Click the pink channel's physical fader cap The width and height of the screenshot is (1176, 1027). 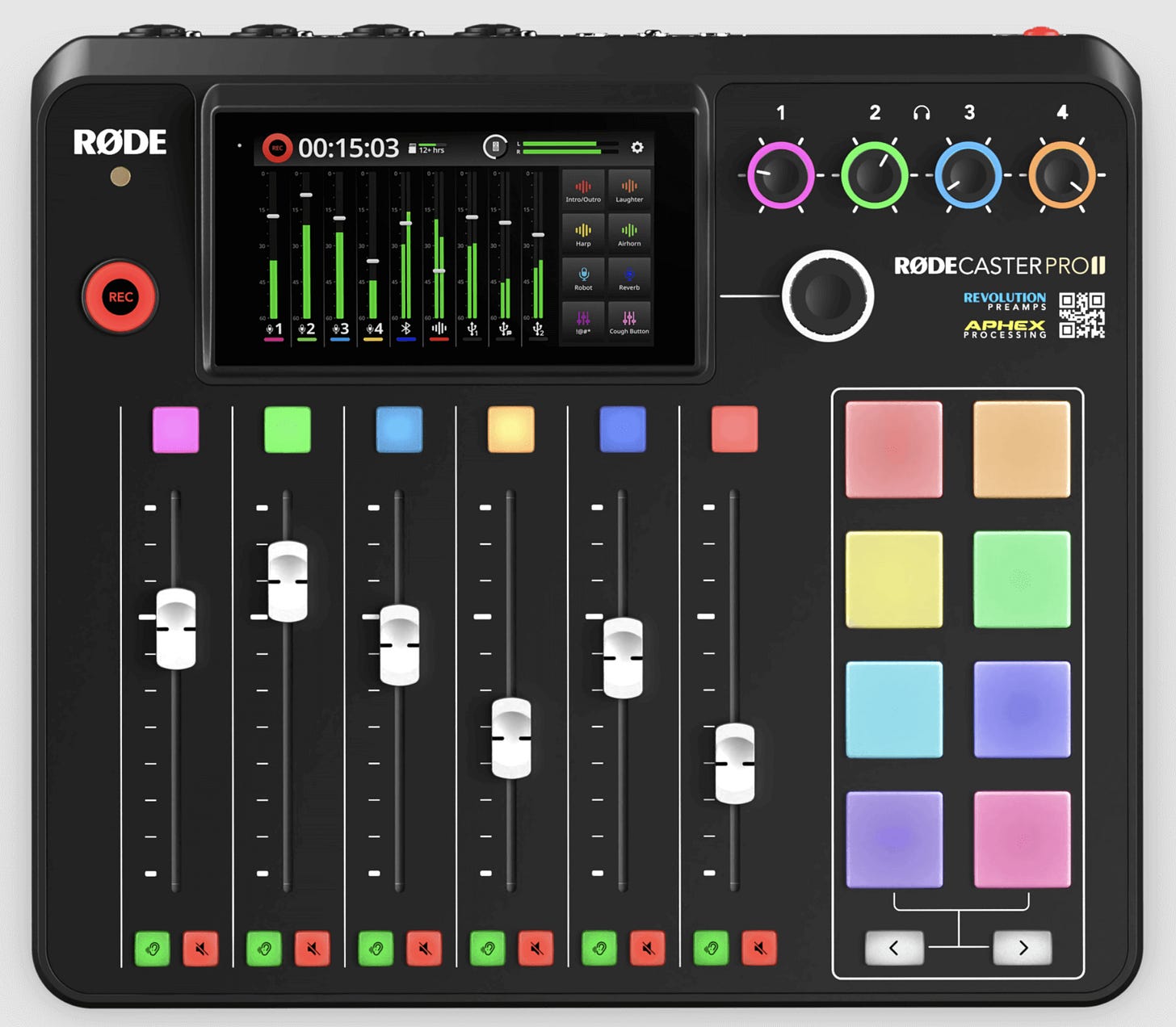click(175, 629)
